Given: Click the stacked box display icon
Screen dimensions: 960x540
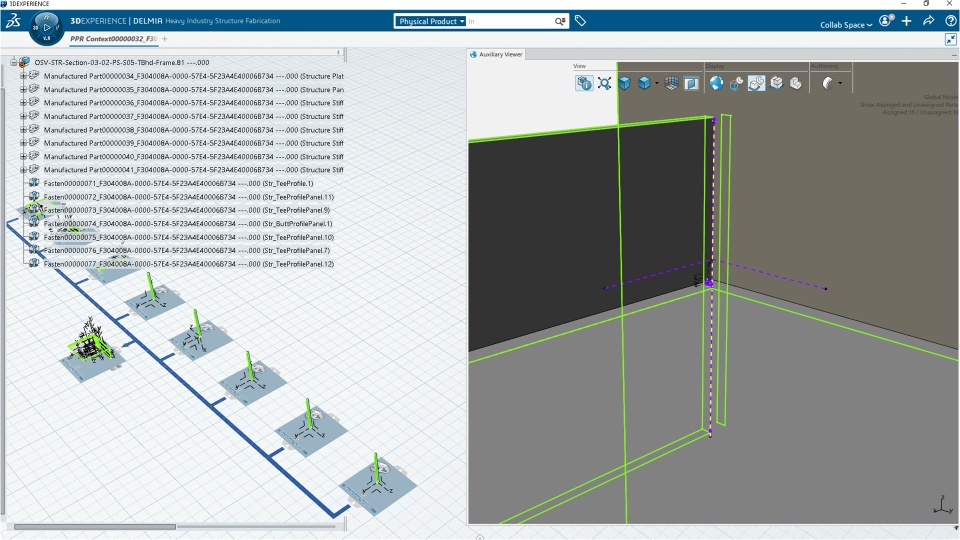Looking at the screenshot, I should point(776,83).
